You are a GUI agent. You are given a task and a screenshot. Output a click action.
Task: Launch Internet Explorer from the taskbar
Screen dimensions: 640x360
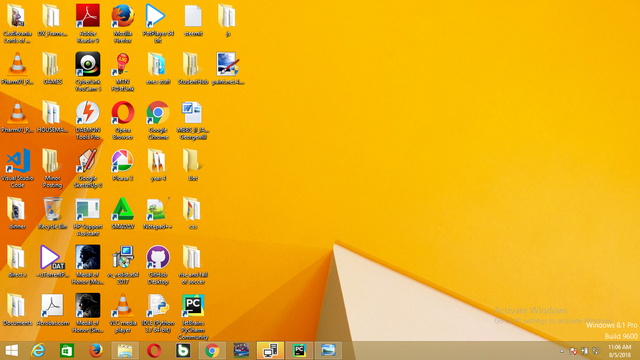[x=38, y=350]
